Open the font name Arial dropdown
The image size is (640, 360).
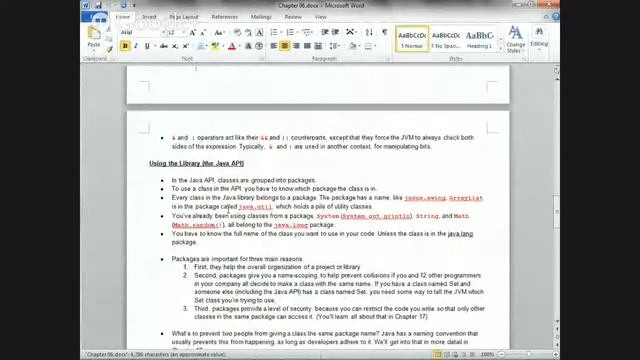(164, 32)
